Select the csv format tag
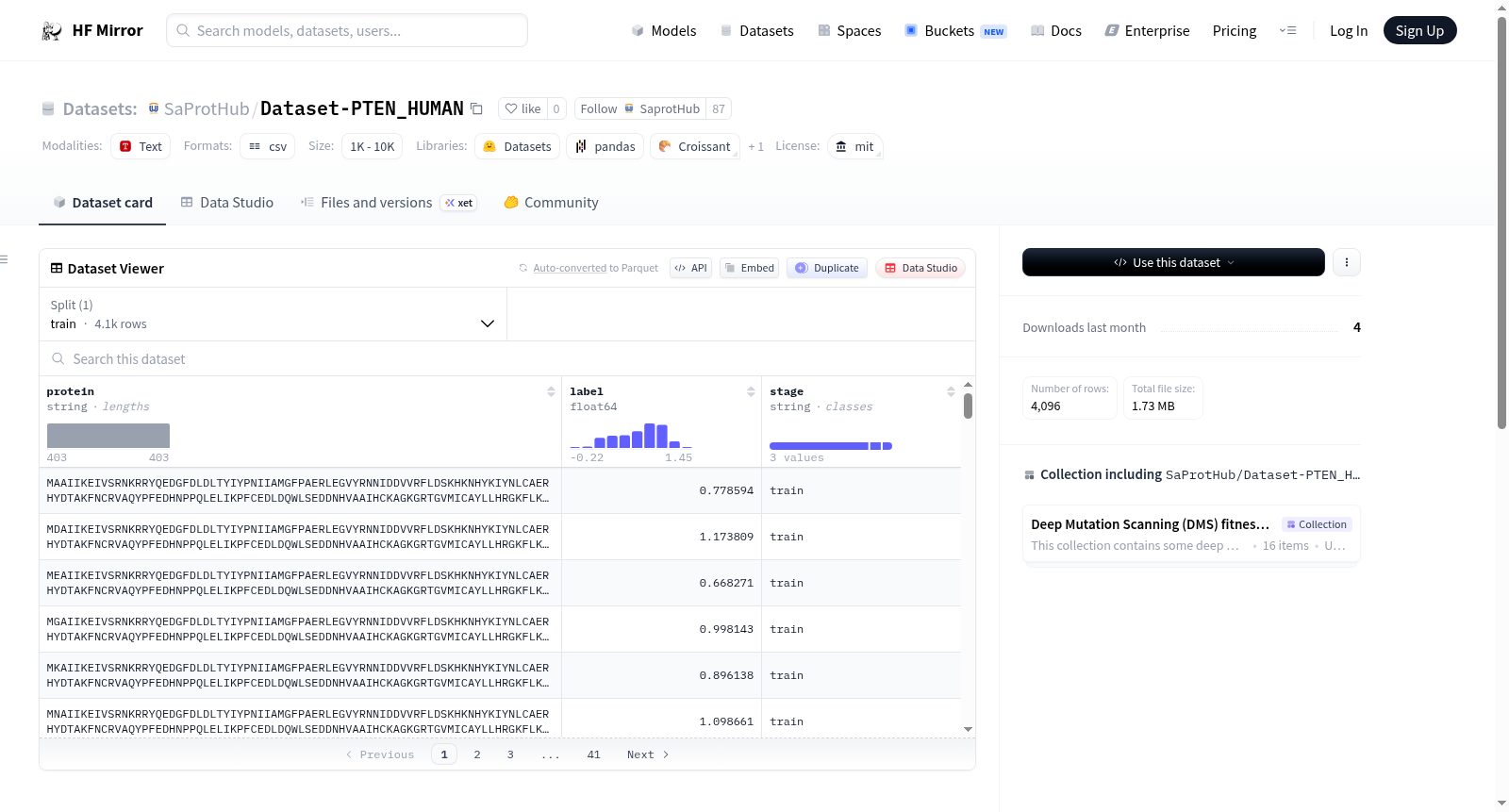 pyautogui.click(x=268, y=146)
